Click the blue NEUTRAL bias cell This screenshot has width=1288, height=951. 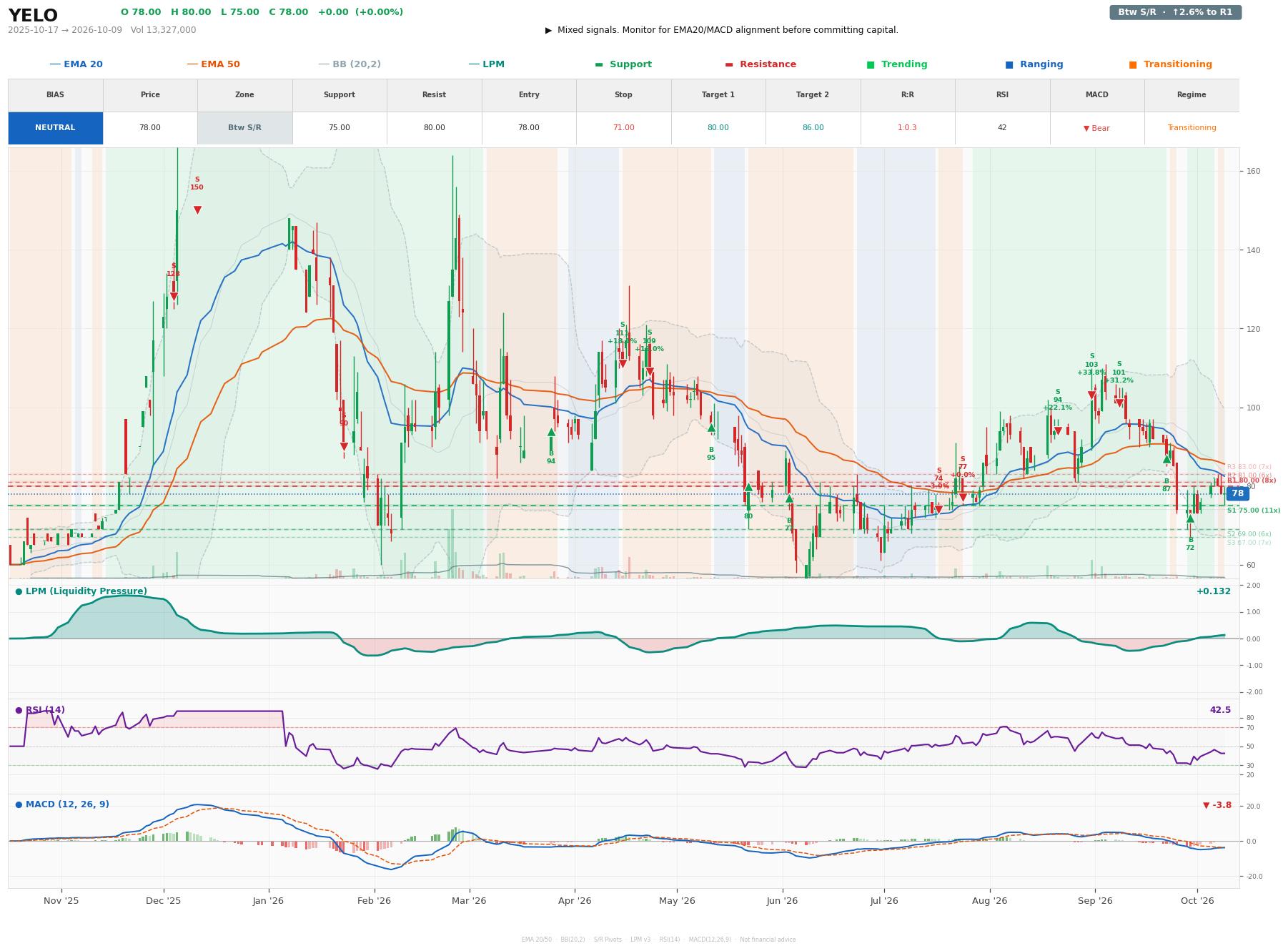coord(55,128)
